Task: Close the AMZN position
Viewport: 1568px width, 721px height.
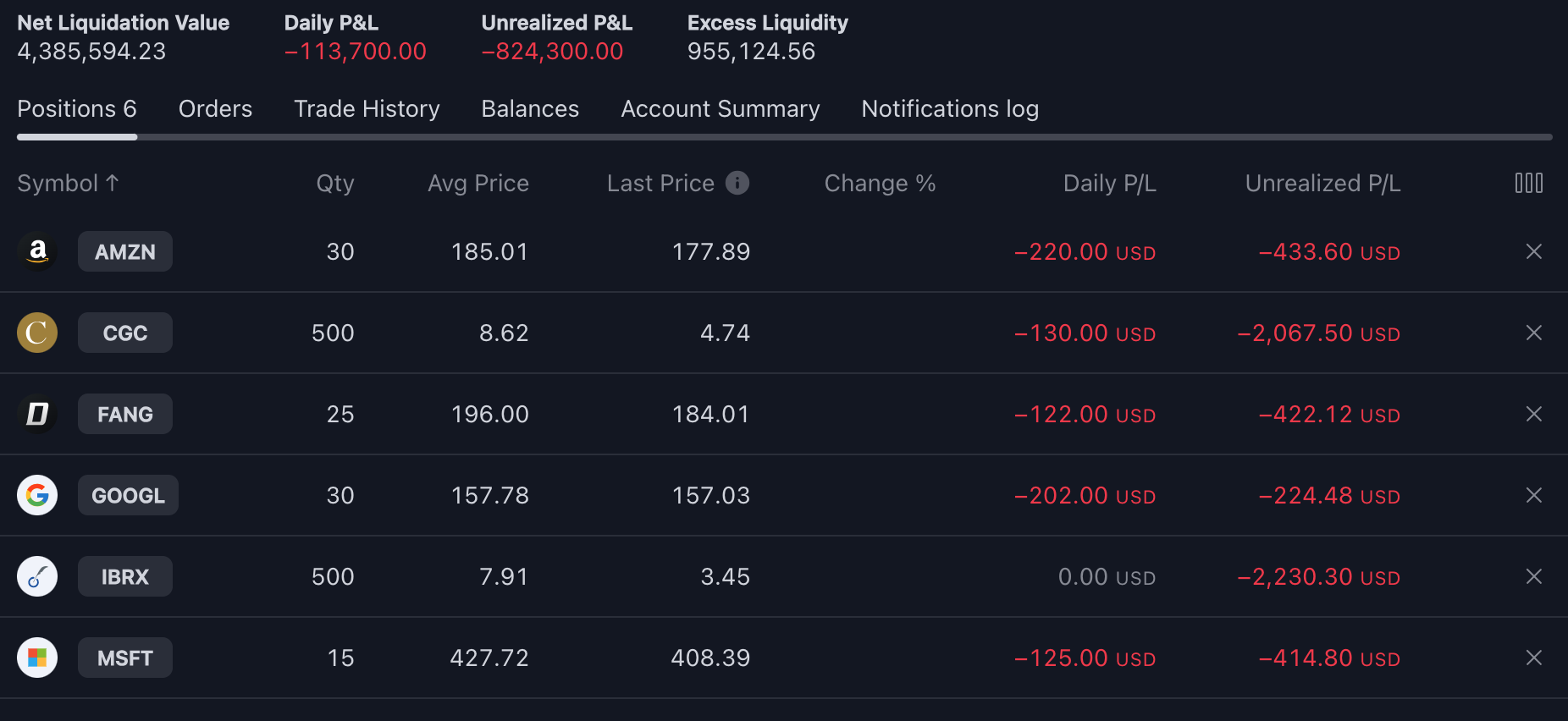Action: (1533, 251)
